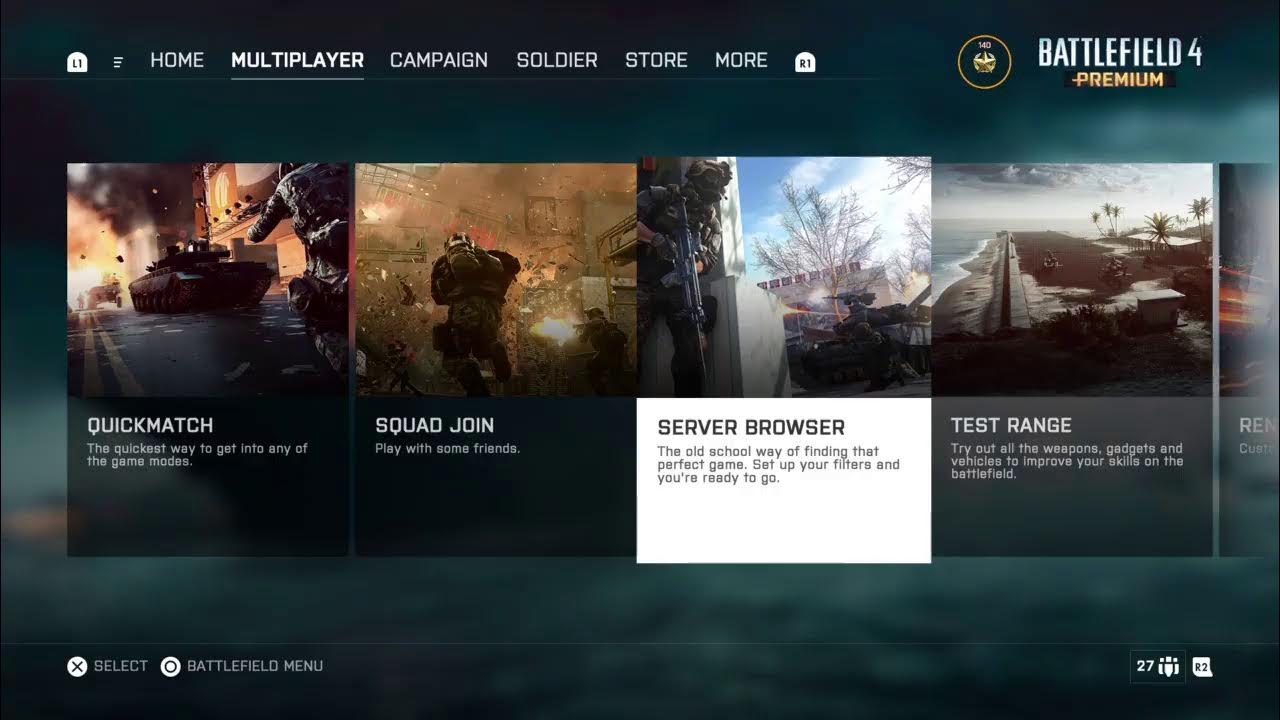Screen dimensions: 1280x720
Task: Select the MULTIPLAYER tab
Action: (x=297, y=60)
